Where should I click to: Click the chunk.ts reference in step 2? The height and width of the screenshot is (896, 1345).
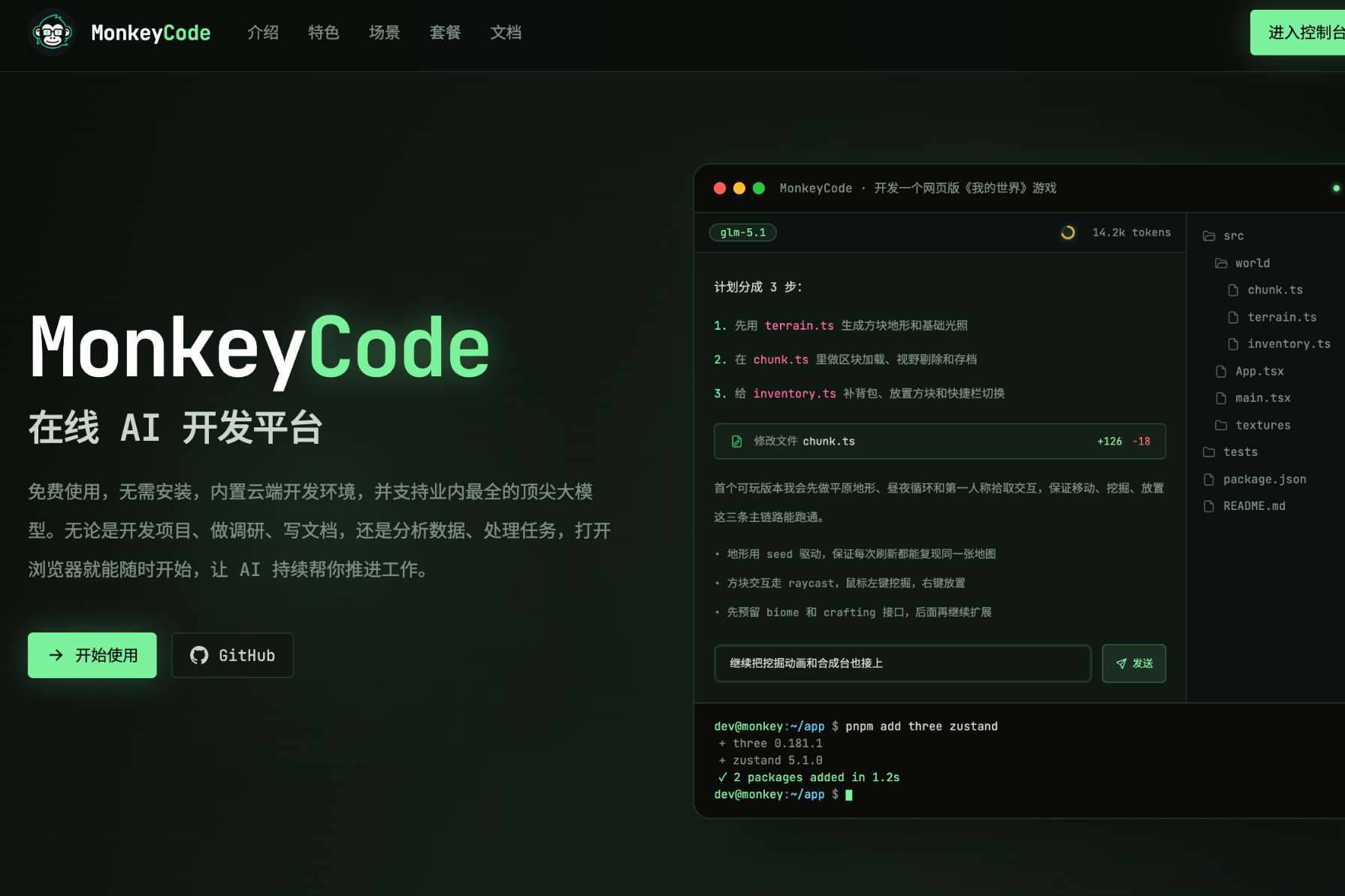point(781,360)
